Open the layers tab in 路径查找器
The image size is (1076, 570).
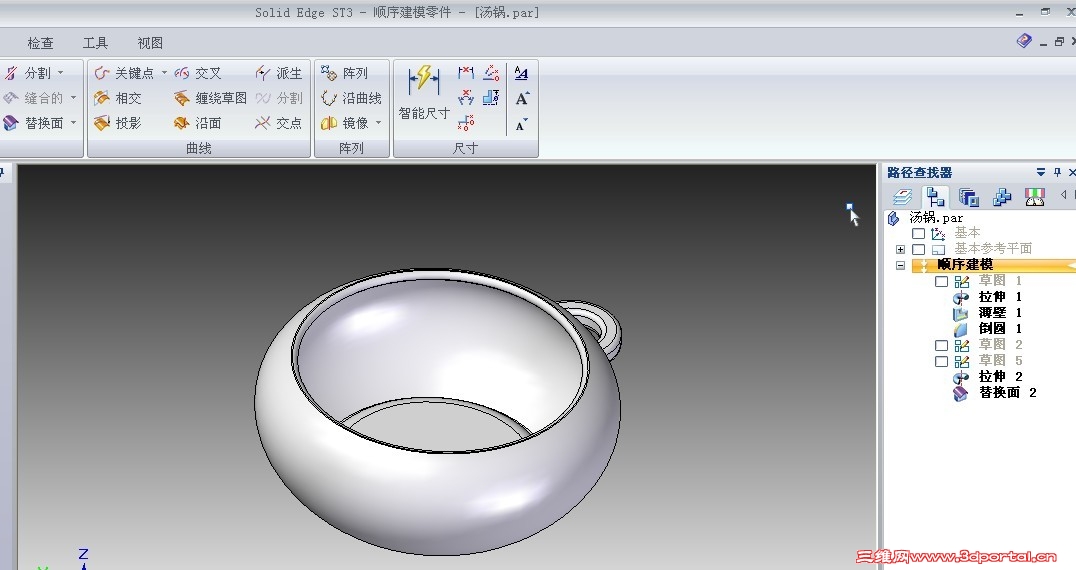(902, 198)
